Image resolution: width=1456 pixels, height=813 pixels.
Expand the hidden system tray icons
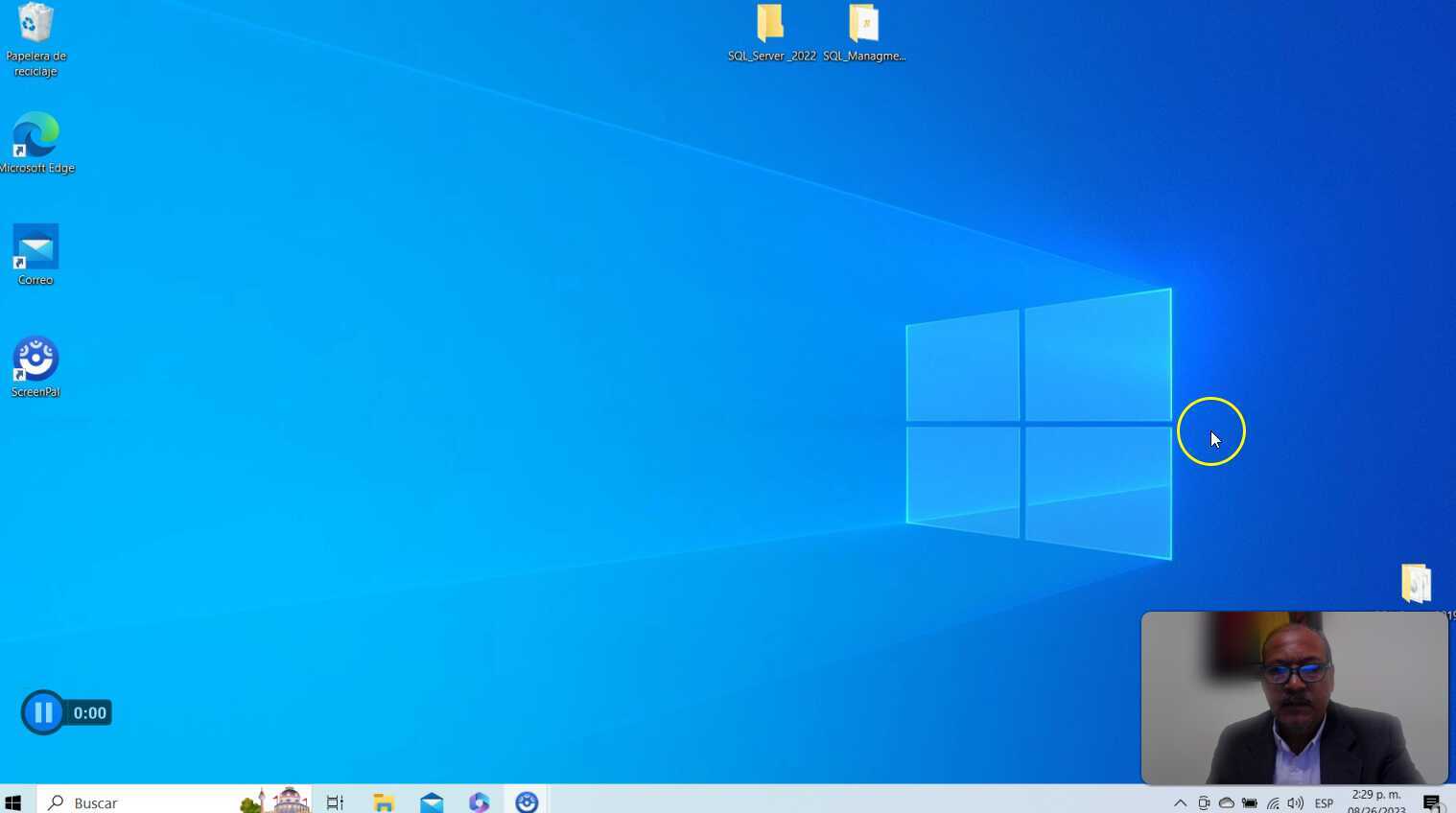(x=1181, y=803)
